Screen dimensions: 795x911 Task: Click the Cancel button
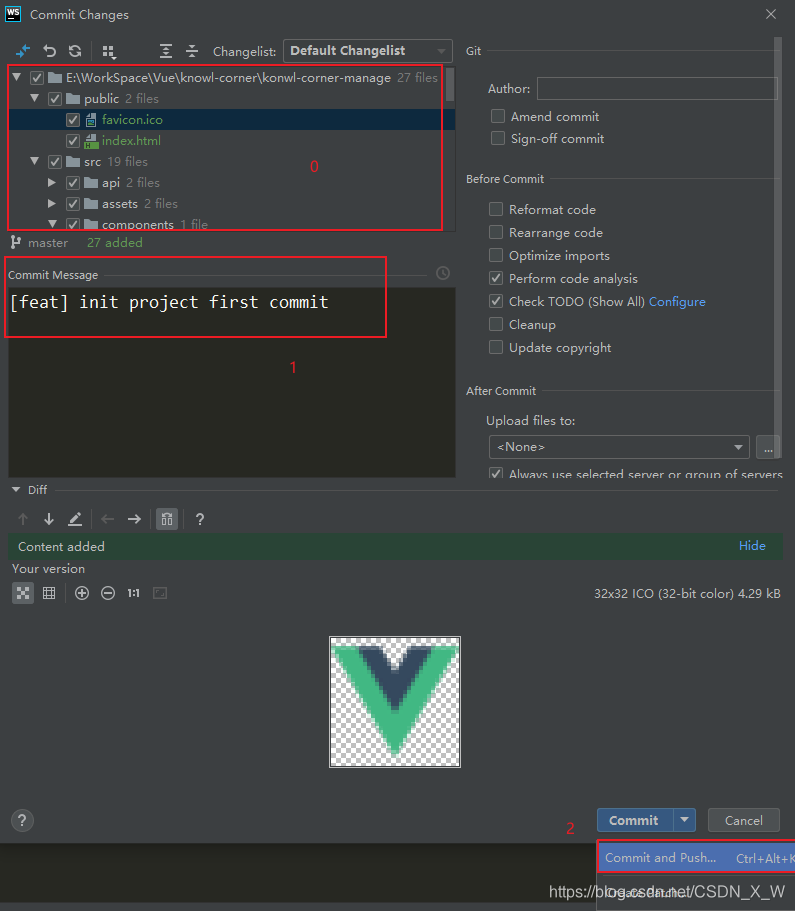pyautogui.click(x=743, y=820)
